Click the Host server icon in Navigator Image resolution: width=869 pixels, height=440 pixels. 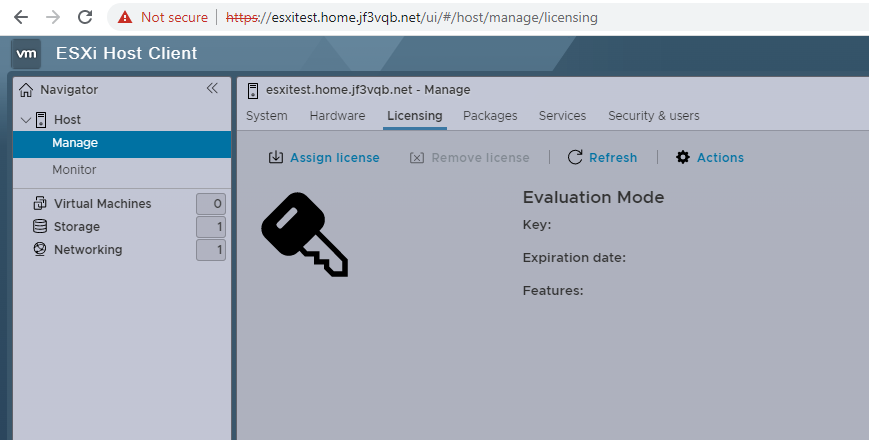click(41, 120)
